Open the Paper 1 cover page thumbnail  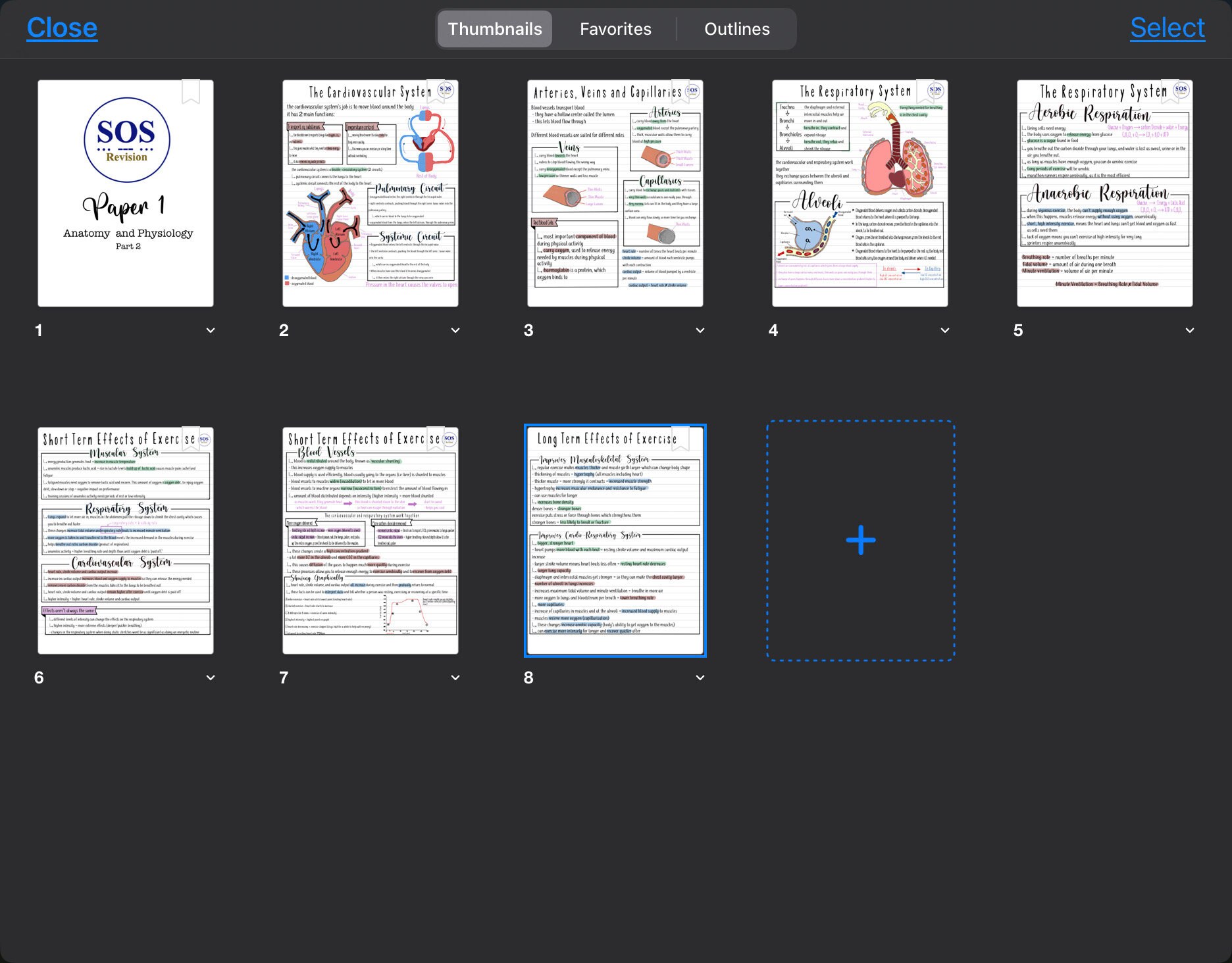(x=126, y=193)
